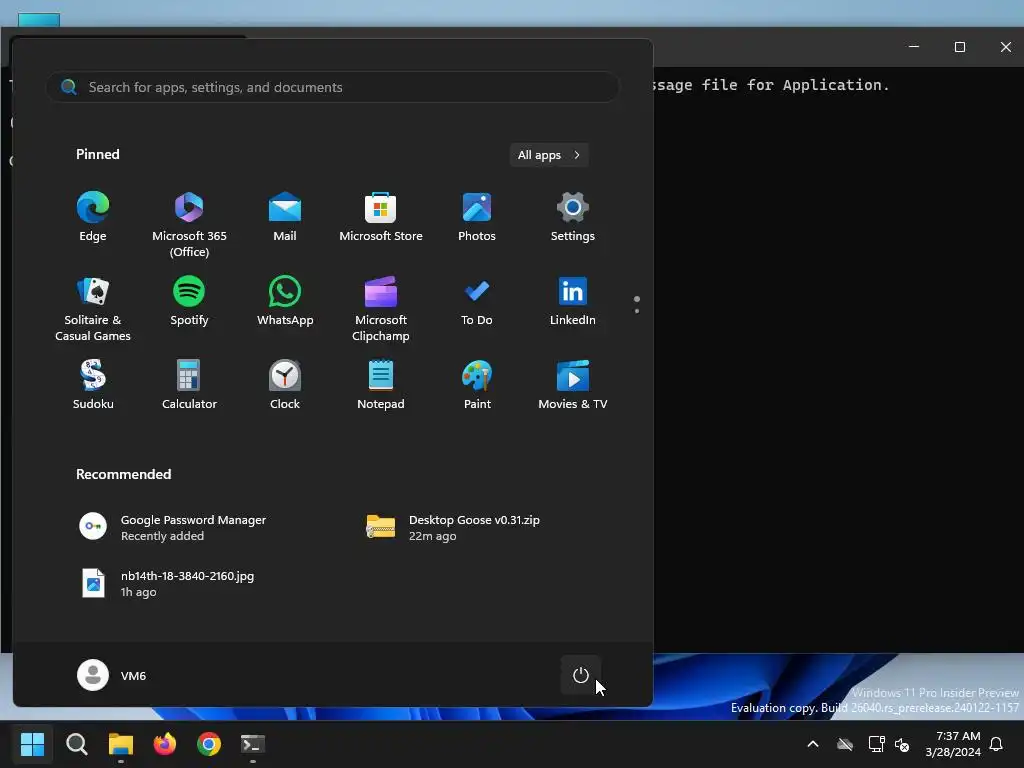The height and width of the screenshot is (768, 1024).
Task: Open the Edge pinned app
Action: [x=93, y=218]
